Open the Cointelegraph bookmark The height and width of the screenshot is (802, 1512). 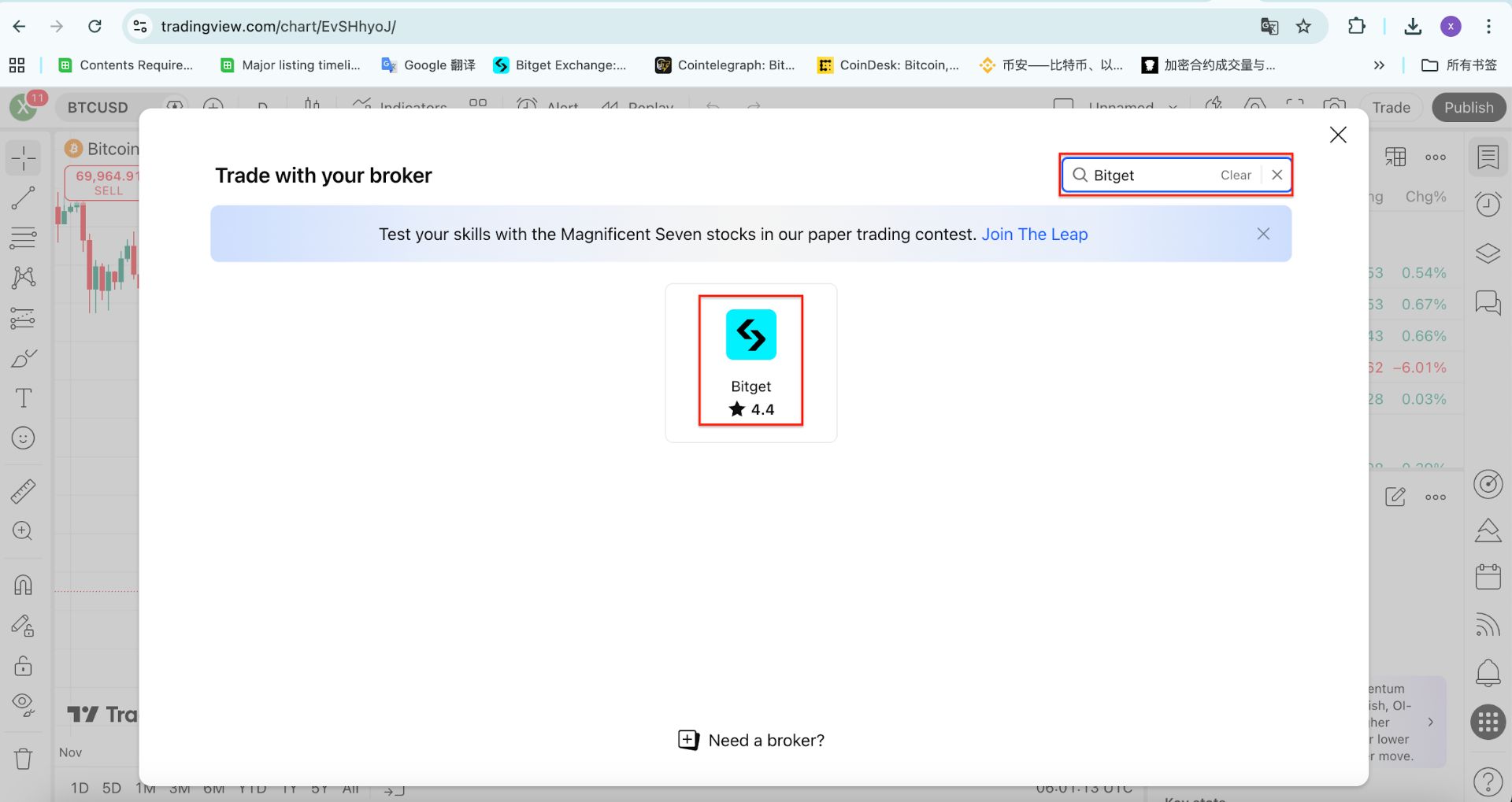pyautogui.click(x=725, y=65)
